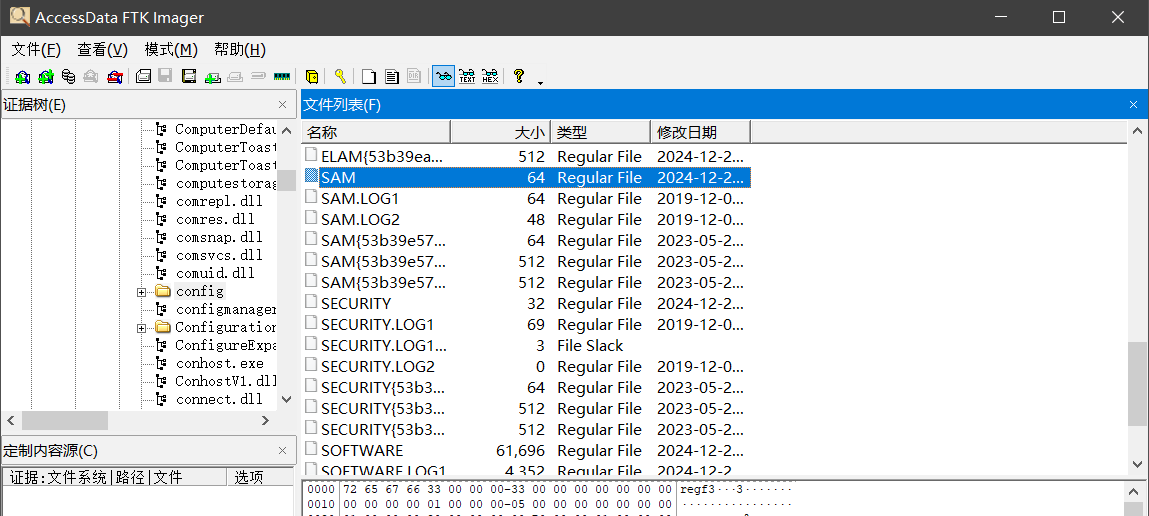Image resolution: width=1149 pixels, height=516 pixels.
Task: Click SOFTWARE file page icon
Action: tap(311, 451)
